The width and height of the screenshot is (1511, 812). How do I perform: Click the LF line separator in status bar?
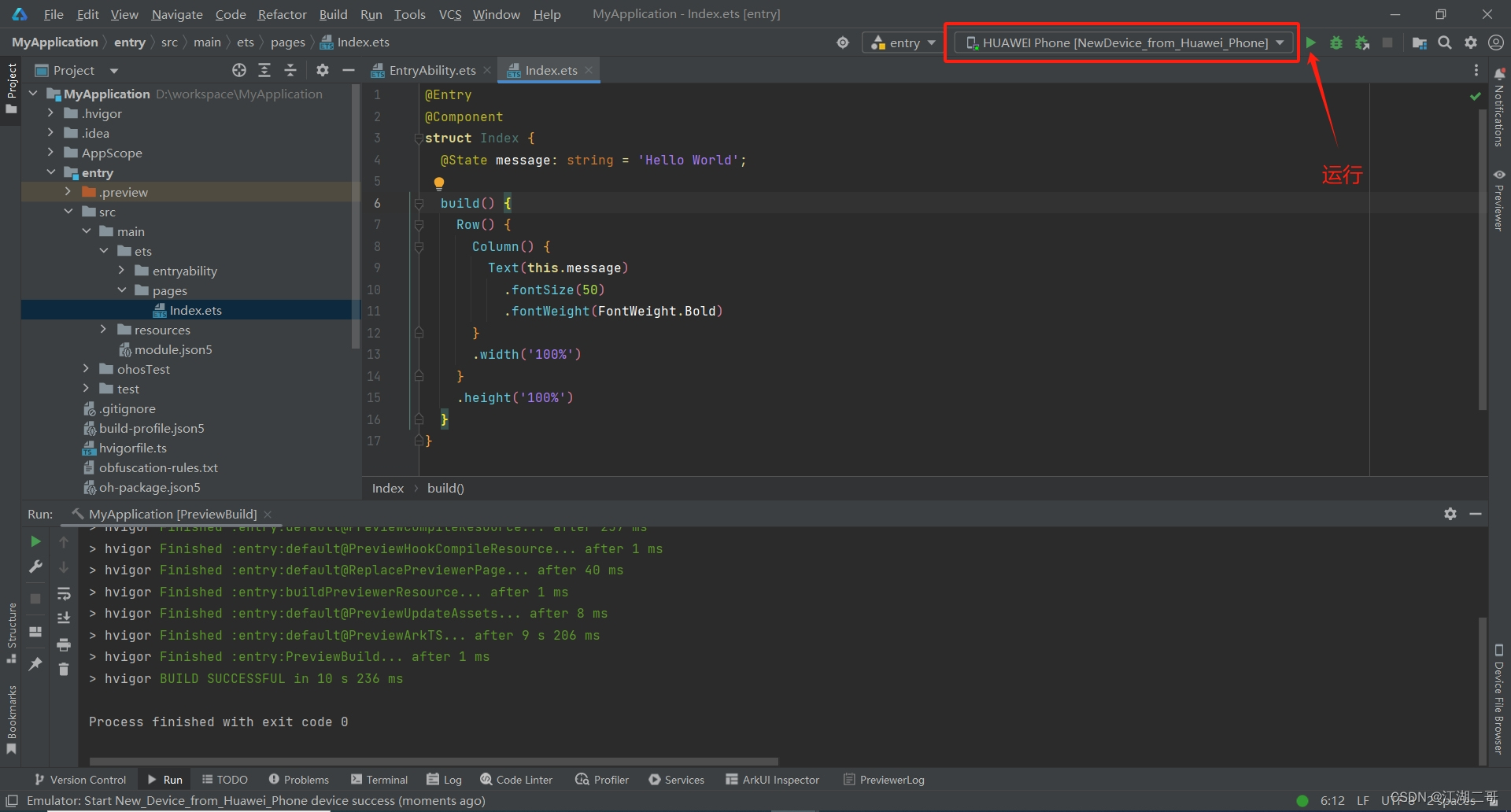click(x=1363, y=800)
